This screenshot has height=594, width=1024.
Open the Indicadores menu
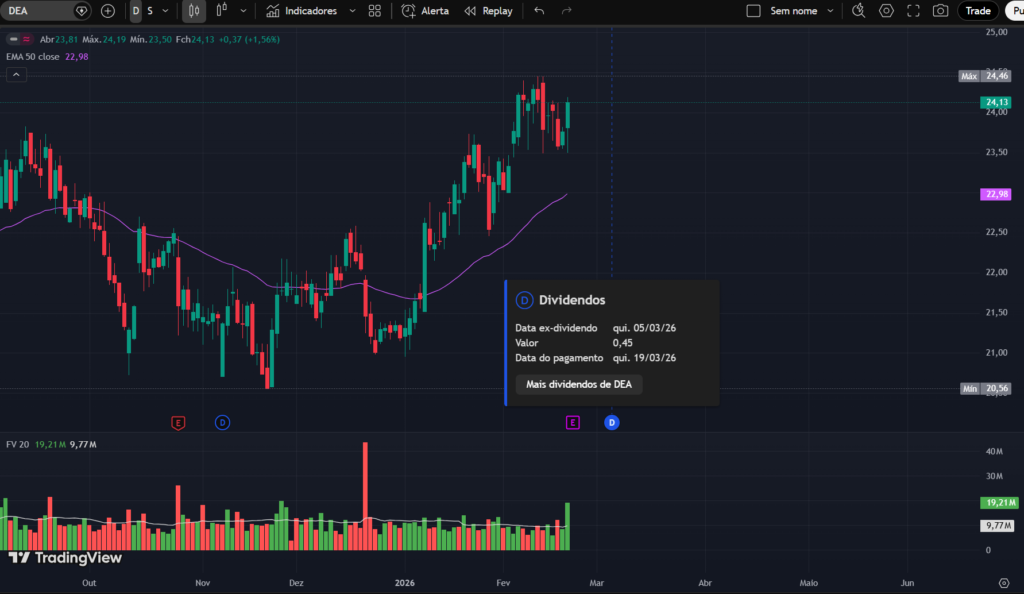pyautogui.click(x=310, y=11)
